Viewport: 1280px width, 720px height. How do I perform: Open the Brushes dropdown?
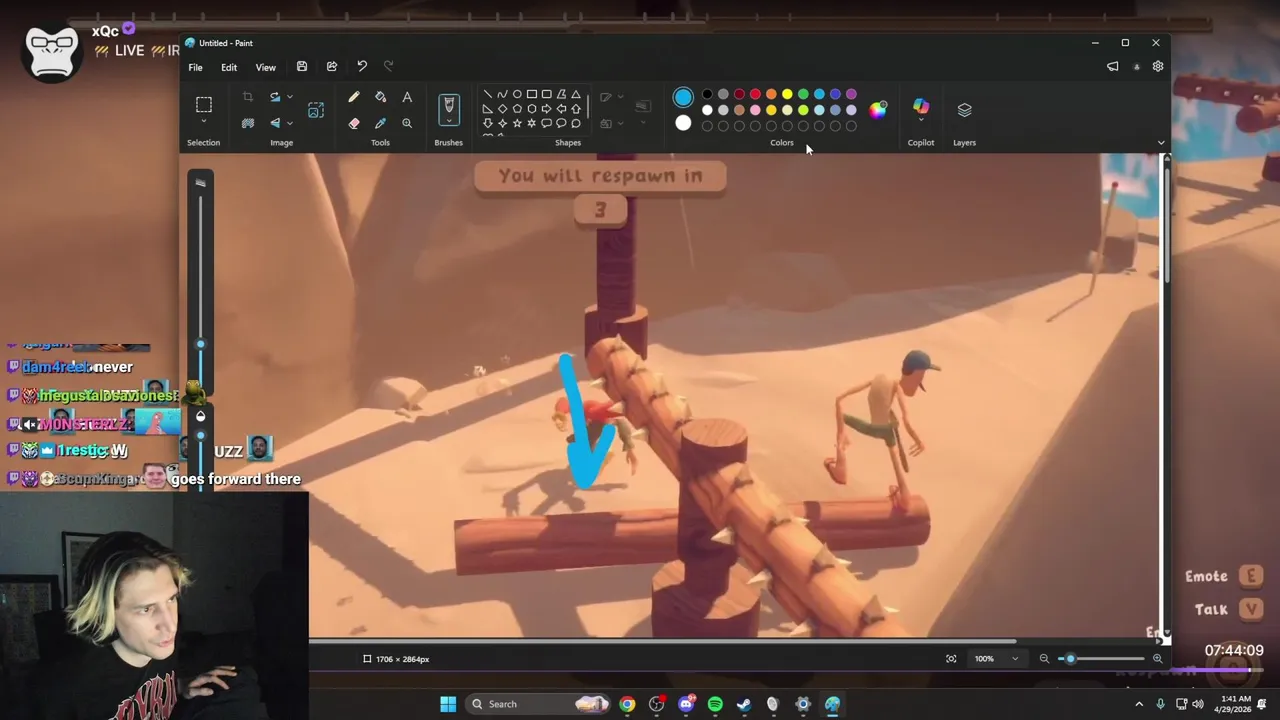pyautogui.click(x=449, y=121)
